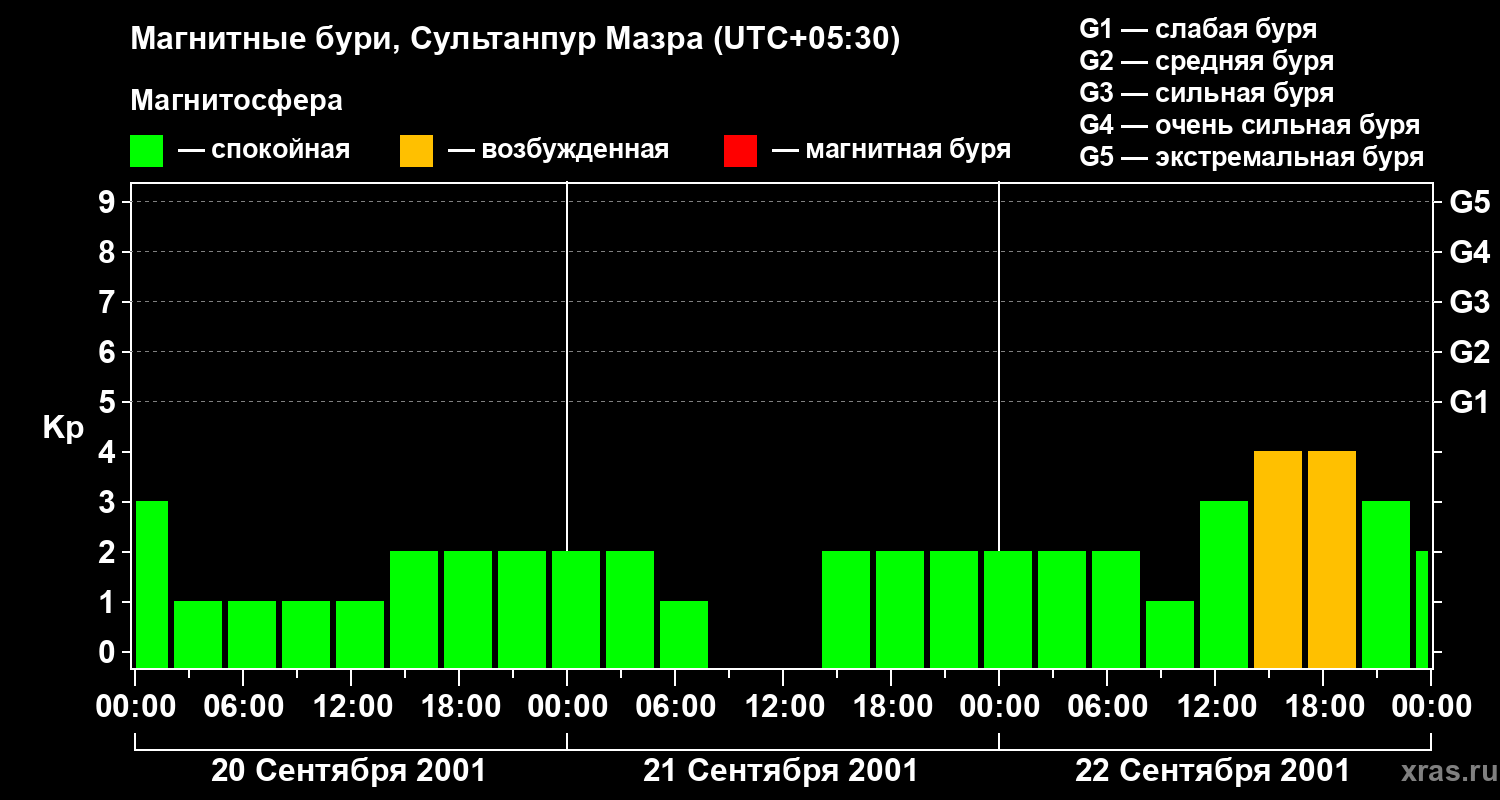Click the '18:00' time label under 20 September
The width and height of the screenshot is (1500, 800).
click(x=460, y=707)
